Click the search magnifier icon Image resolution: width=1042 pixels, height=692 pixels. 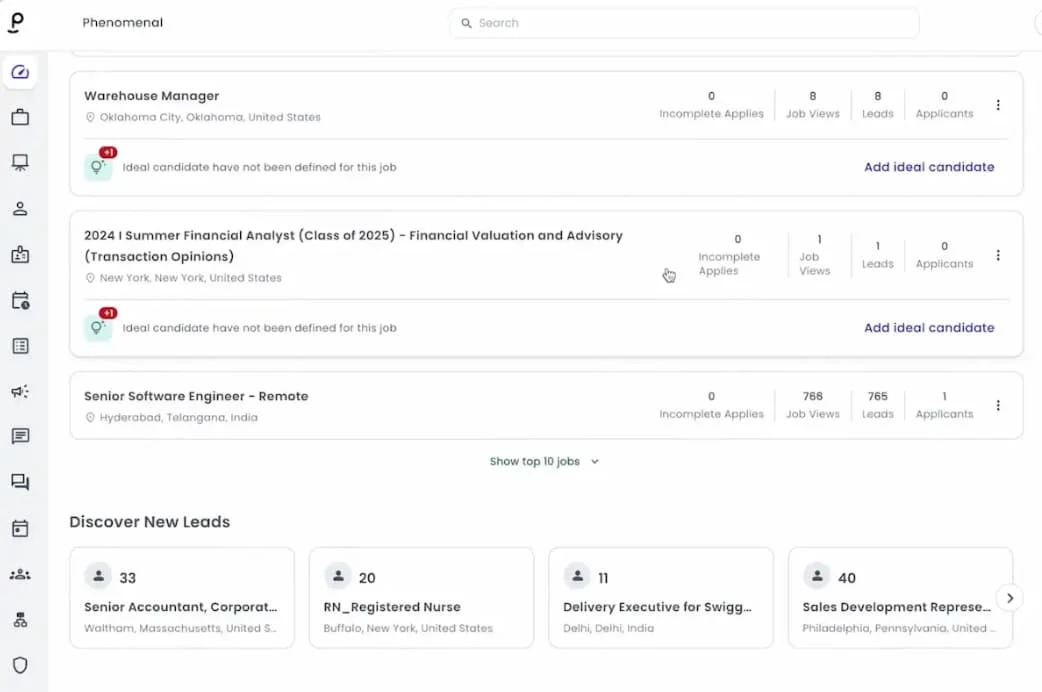click(x=467, y=23)
